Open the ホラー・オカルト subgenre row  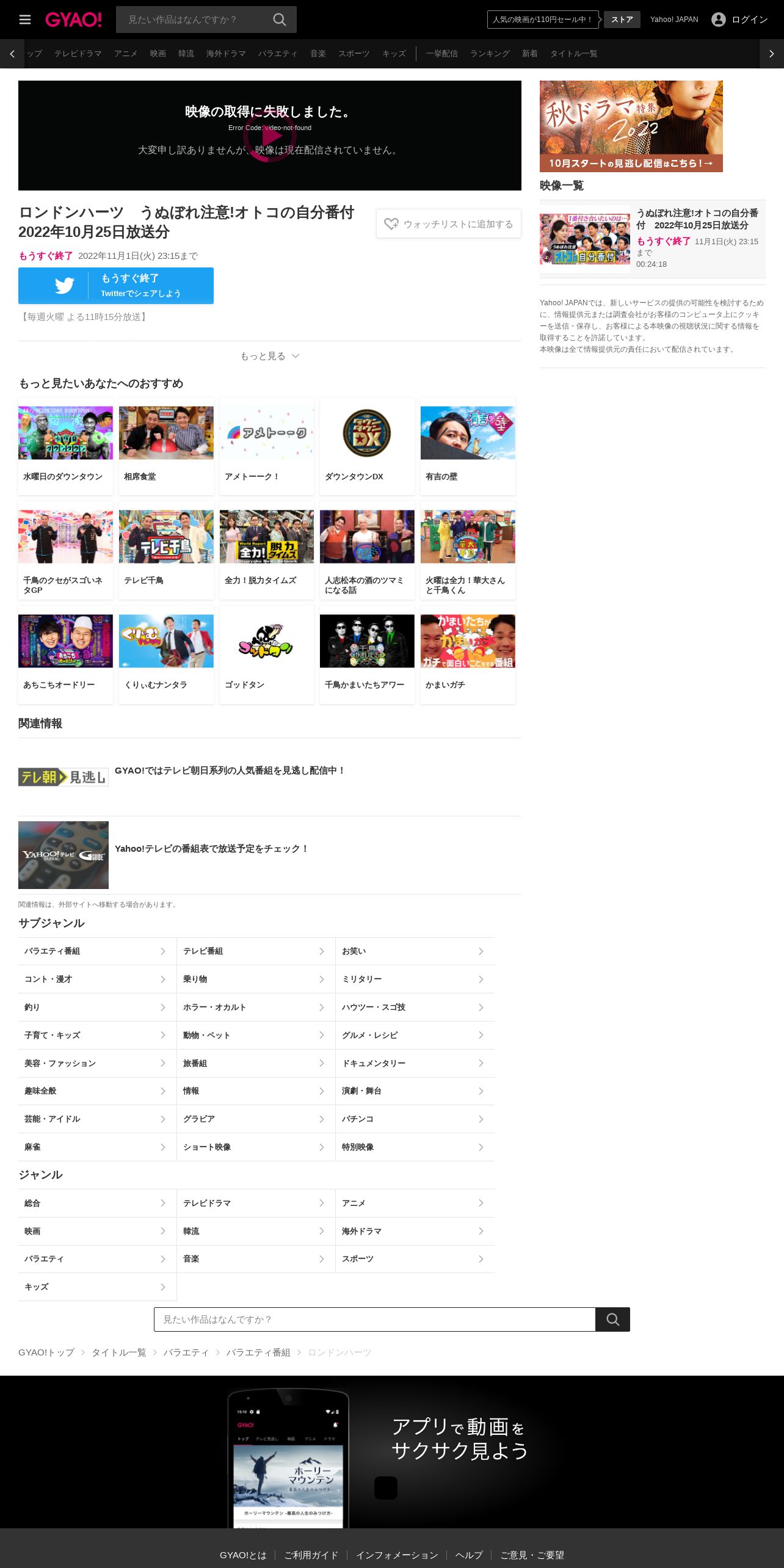pos(256,1007)
